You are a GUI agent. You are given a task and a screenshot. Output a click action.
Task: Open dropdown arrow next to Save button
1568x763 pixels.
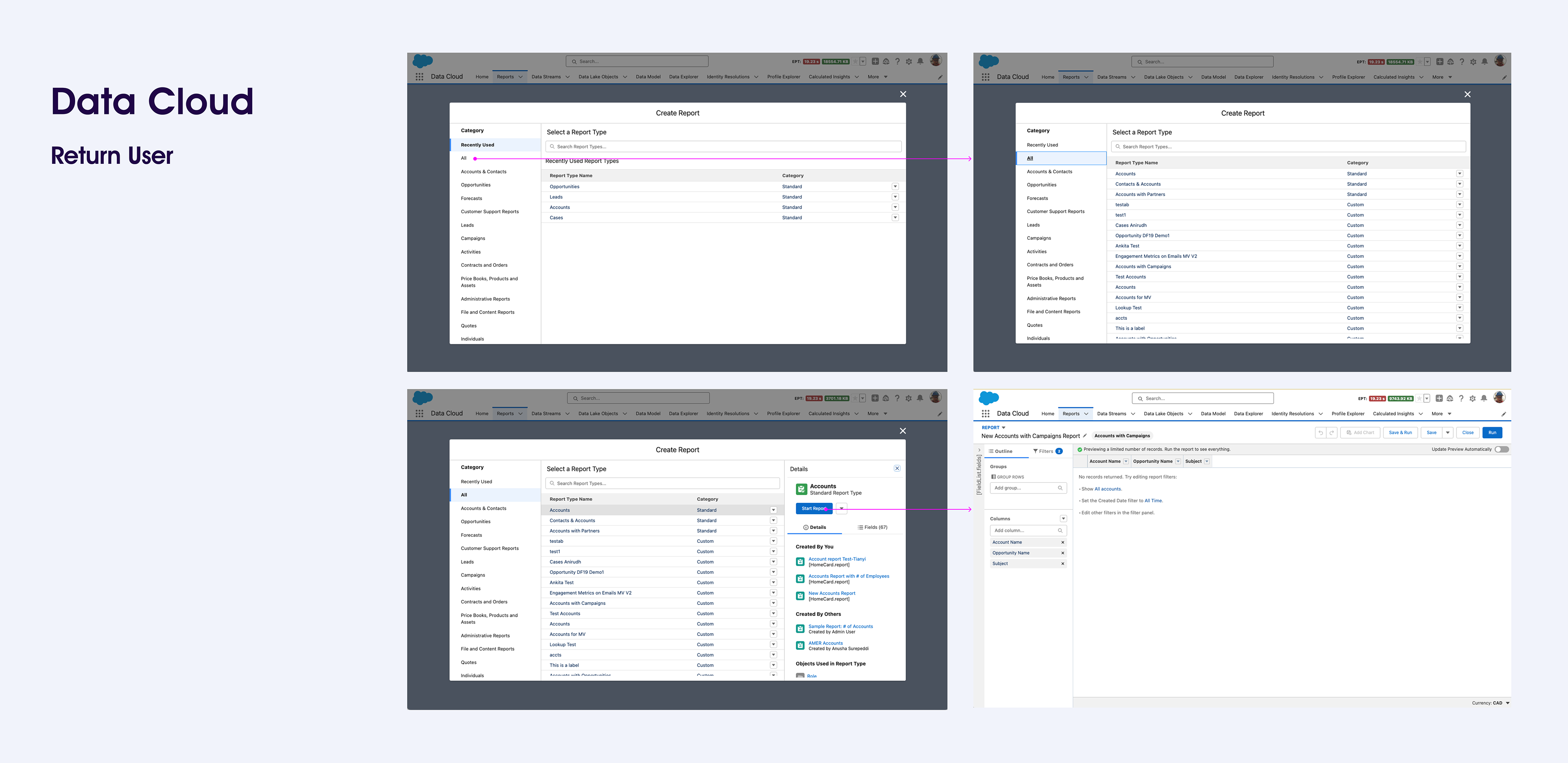click(1448, 432)
